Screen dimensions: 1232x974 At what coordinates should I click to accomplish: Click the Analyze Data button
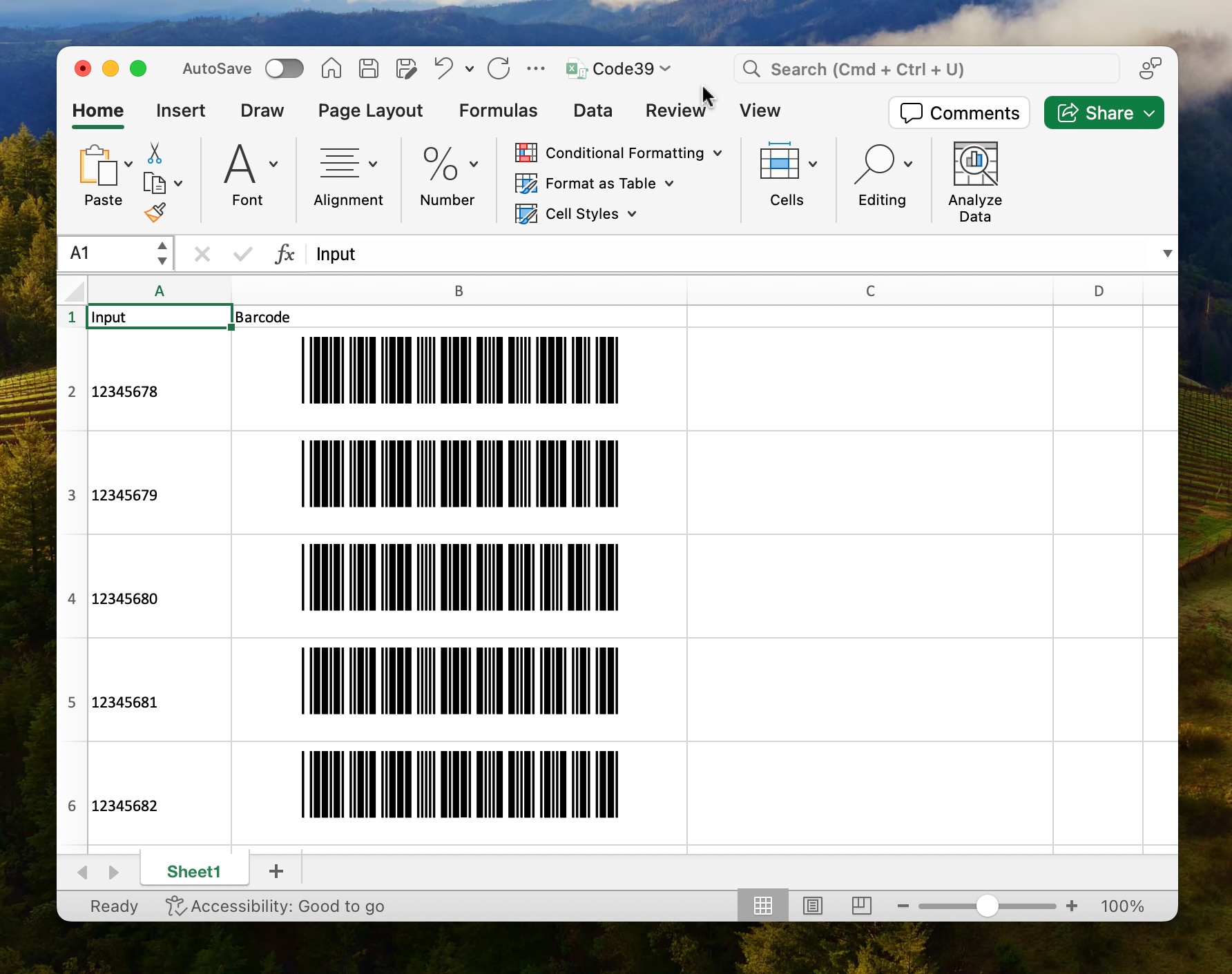click(x=975, y=183)
